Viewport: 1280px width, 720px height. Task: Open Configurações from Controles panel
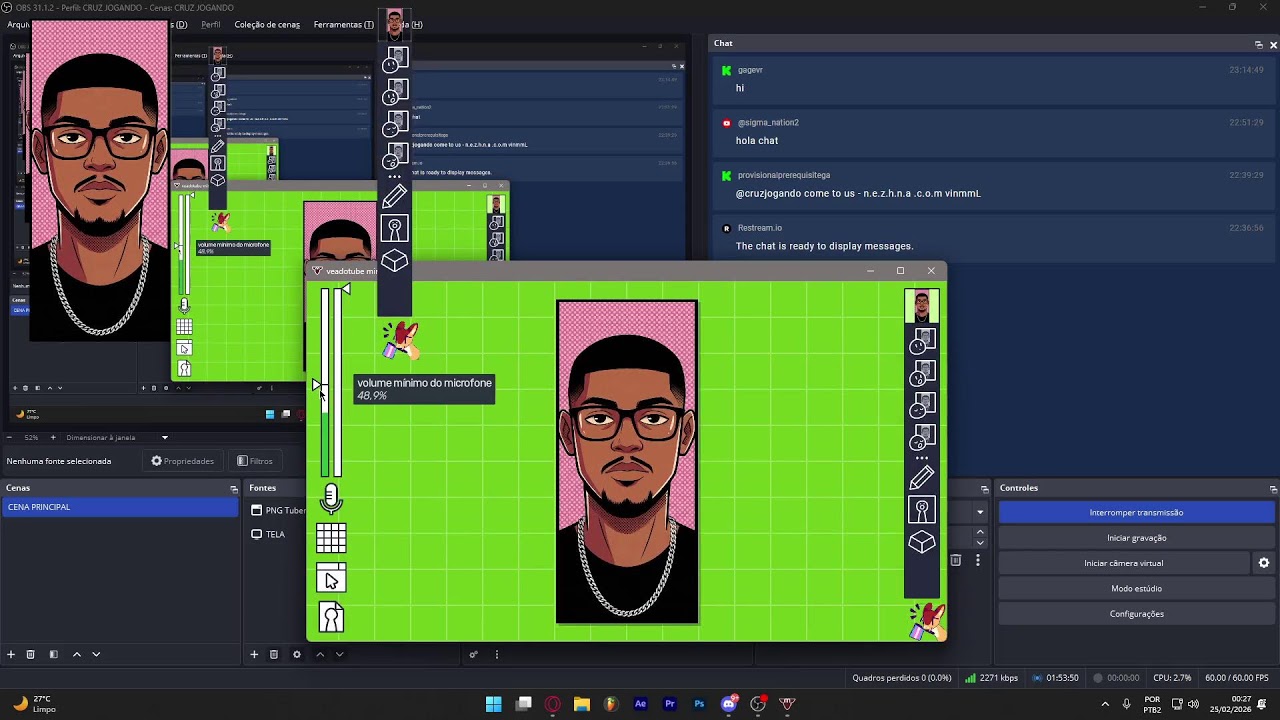[1136, 614]
